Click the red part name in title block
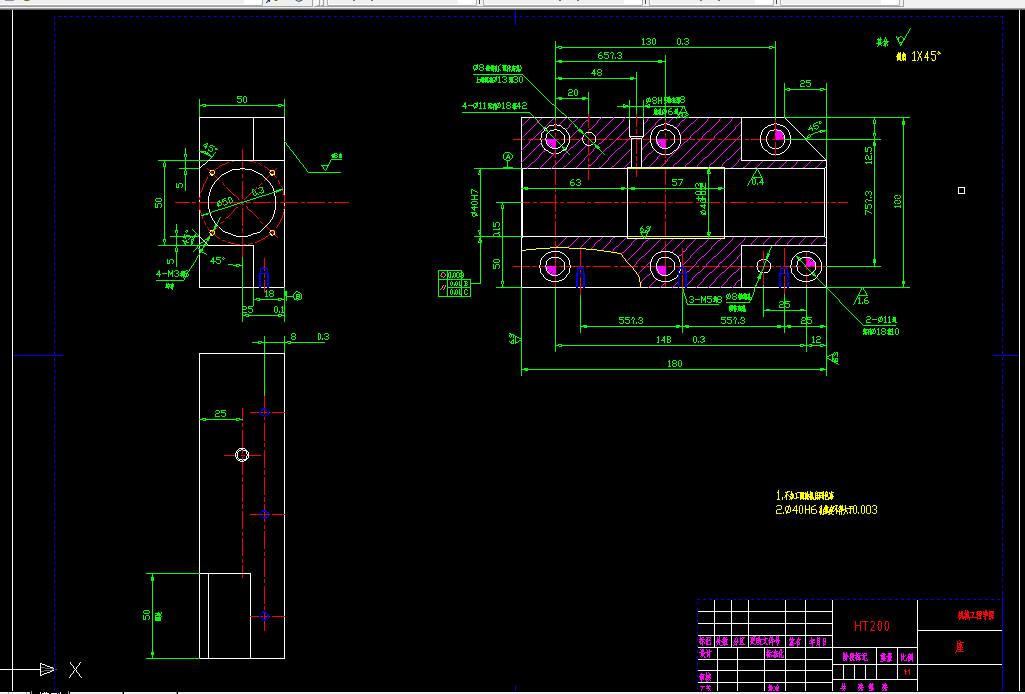 click(x=960, y=647)
